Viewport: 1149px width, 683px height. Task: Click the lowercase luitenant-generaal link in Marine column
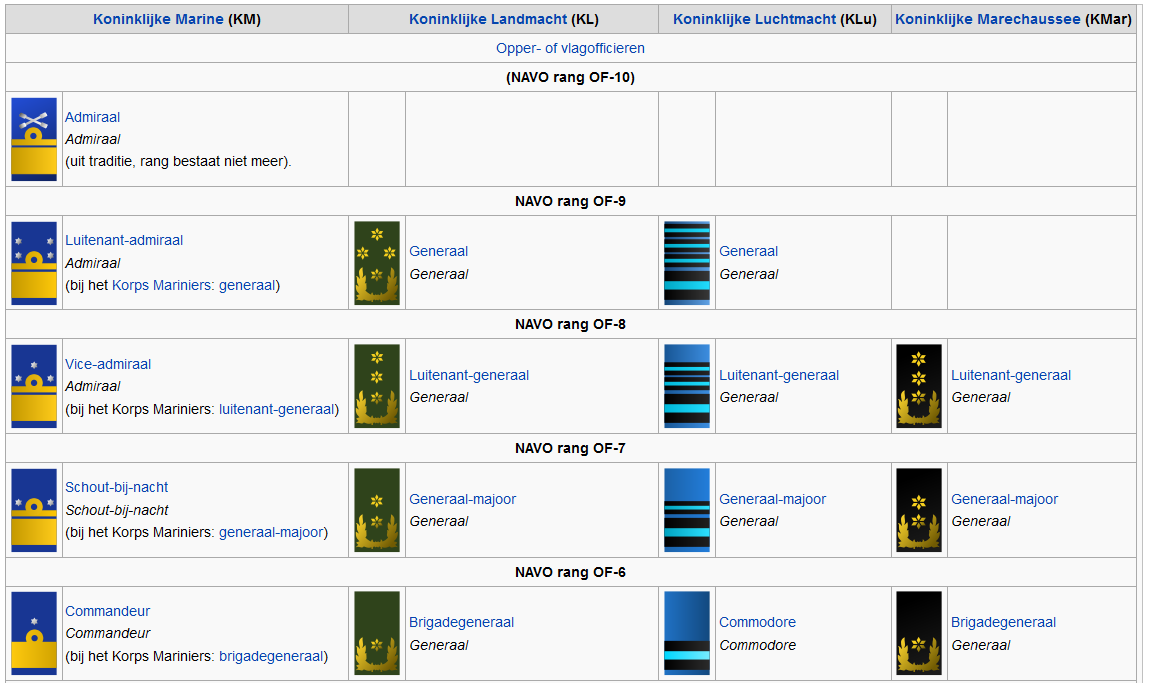[x=277, y=410]
